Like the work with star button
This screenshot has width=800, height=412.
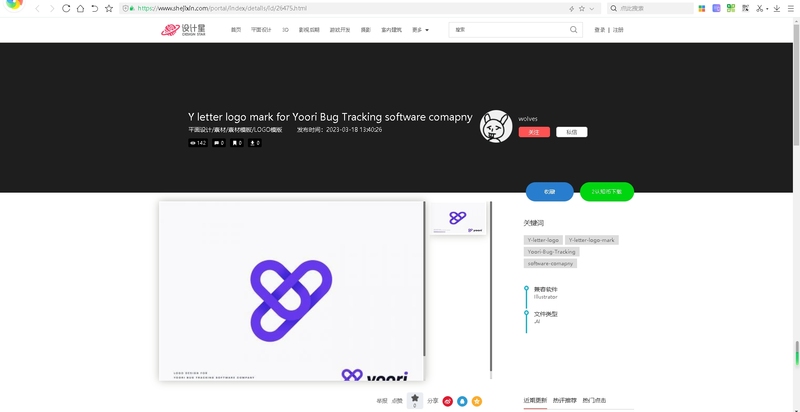click(415, 400)
